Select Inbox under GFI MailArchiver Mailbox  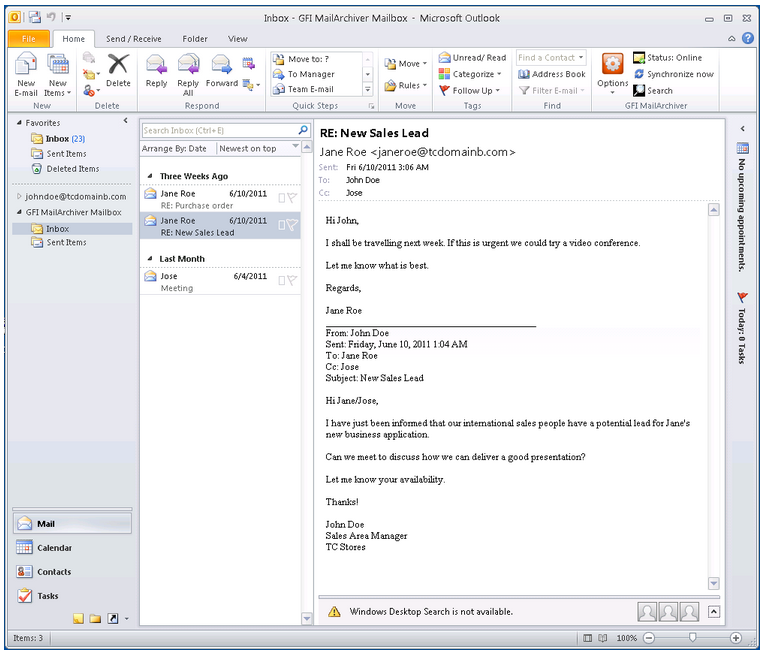coord(72,228)
